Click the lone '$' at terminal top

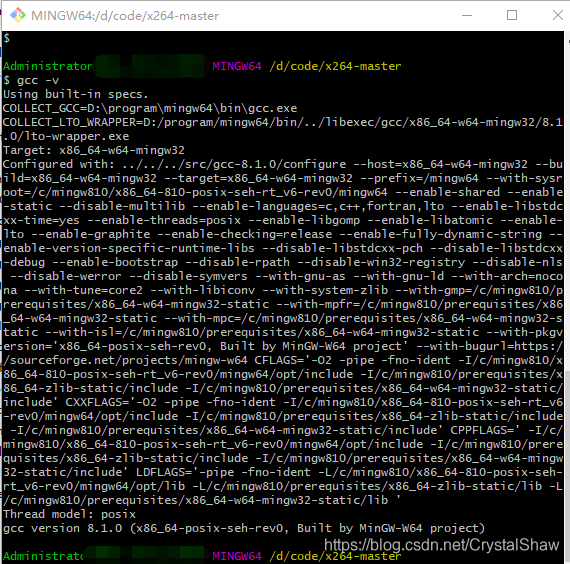tap(6, 38)
